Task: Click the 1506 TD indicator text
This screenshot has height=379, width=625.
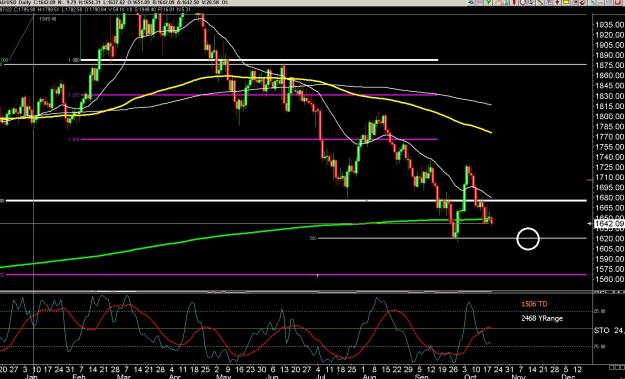Action: tap(534, 304)
